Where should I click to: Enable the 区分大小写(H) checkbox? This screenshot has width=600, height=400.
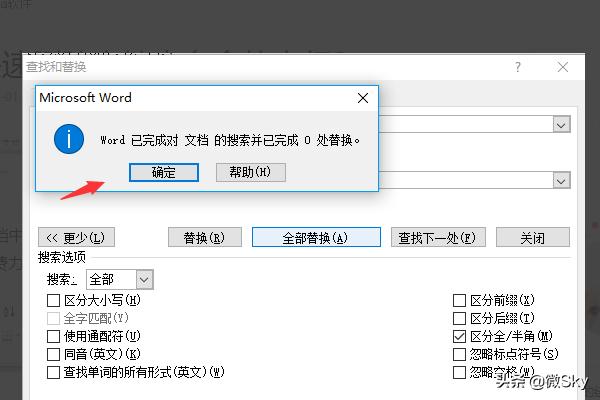[54, 300]
